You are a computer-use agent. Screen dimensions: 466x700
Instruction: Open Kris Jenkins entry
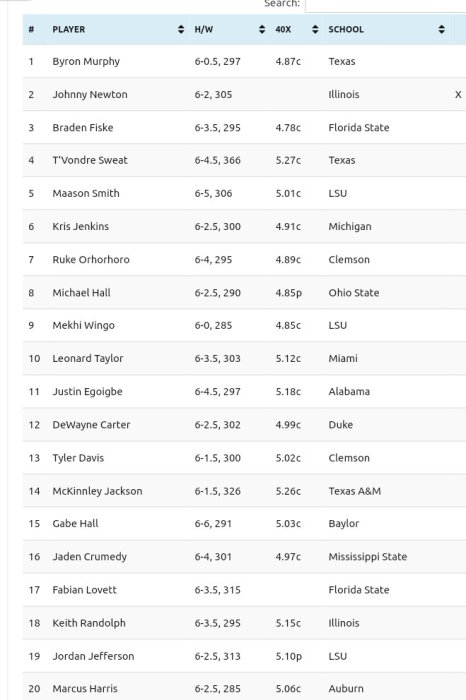pyautogui.click(x=81, y=226)
